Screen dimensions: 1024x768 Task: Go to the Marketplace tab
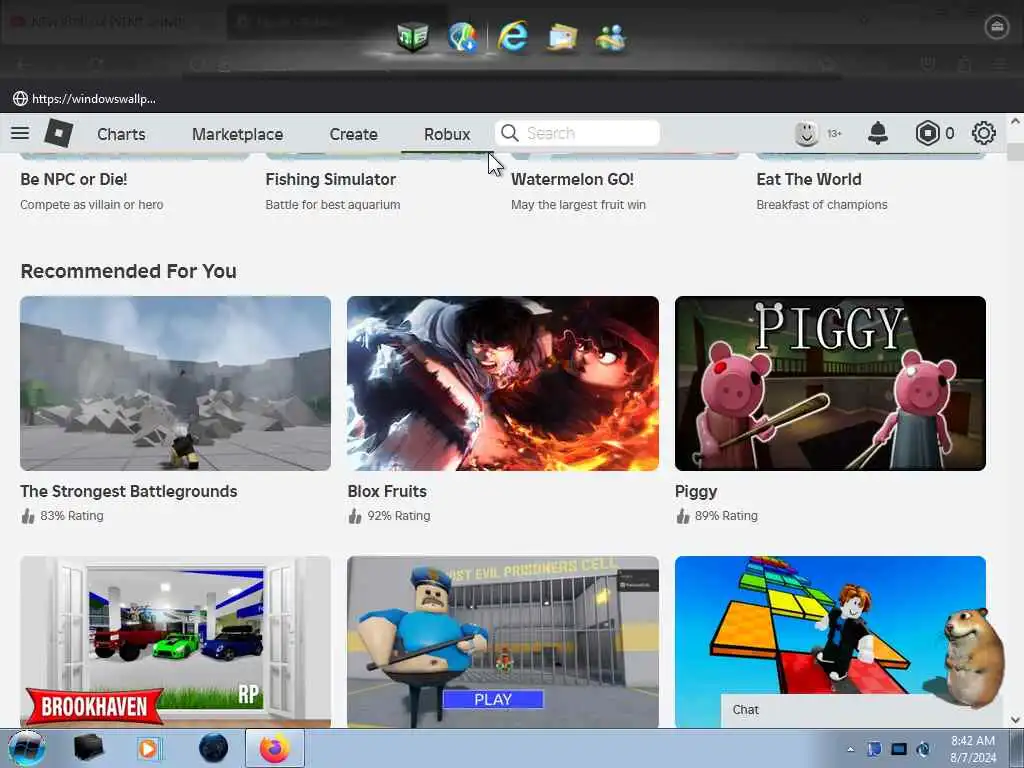point(238,134)
